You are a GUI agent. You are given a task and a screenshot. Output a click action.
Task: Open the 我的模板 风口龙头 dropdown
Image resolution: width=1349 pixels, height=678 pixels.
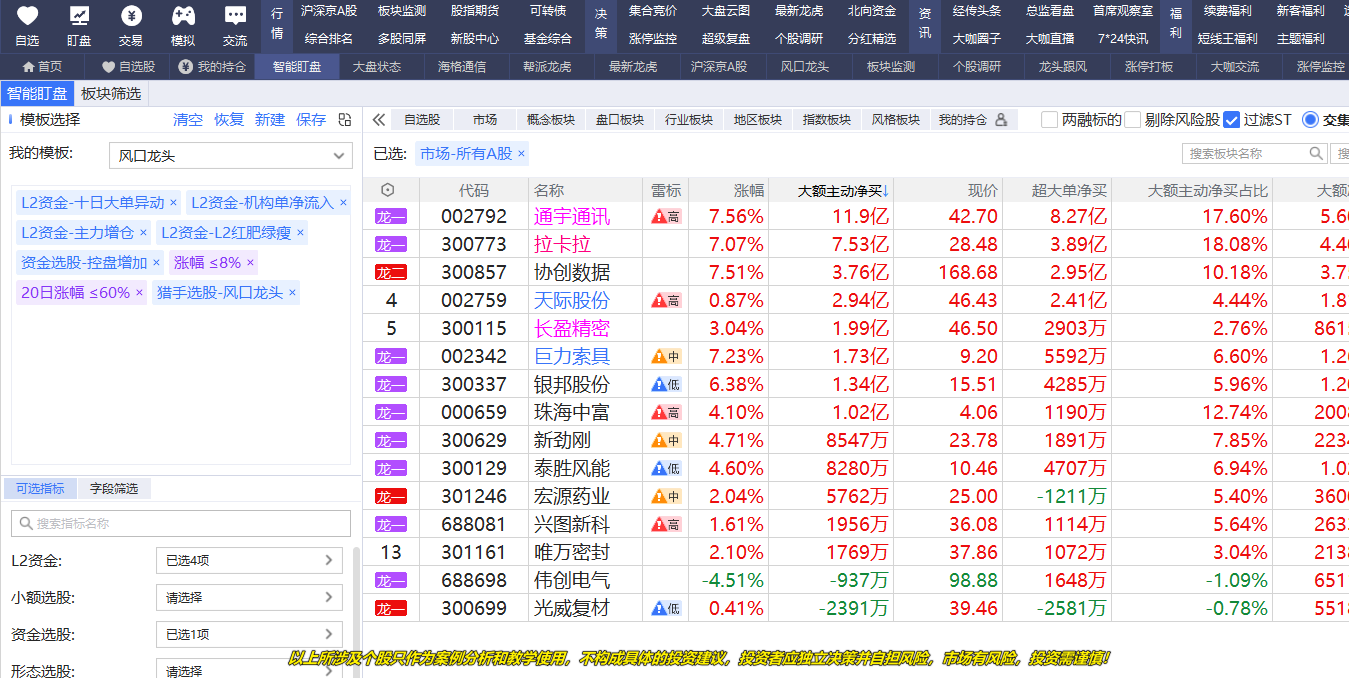click(x=230, y=156)
